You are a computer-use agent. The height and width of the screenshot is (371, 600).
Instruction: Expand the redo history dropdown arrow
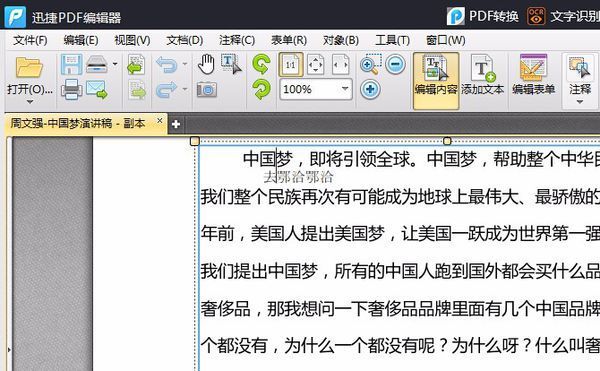coord(185,89)
